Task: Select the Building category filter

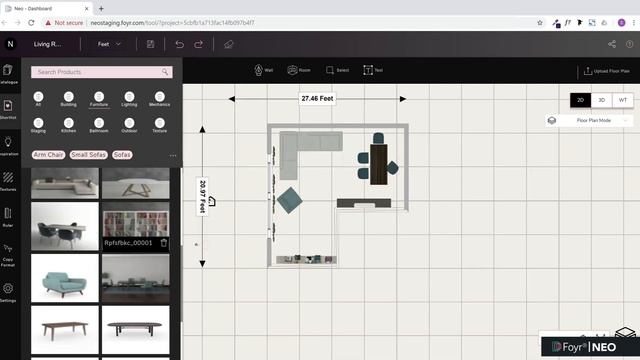Action: tap(69, 99)
